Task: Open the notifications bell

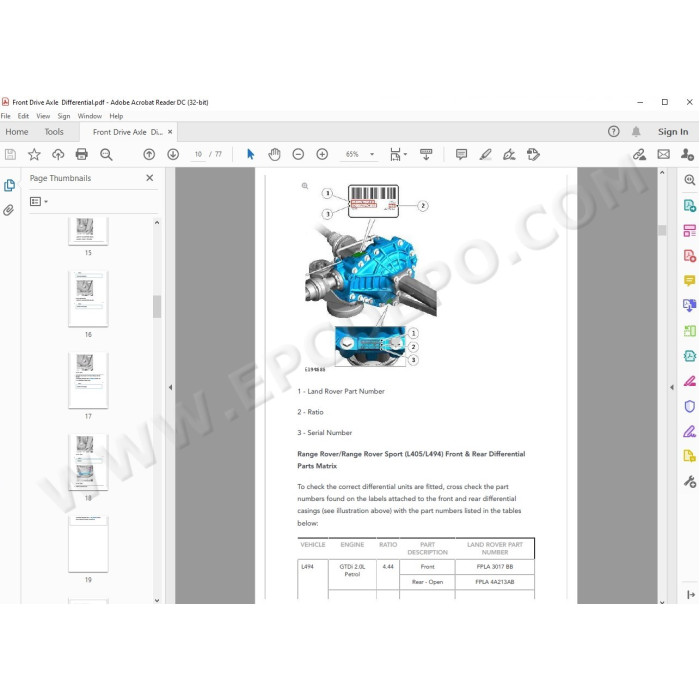Action: click(x=636, y=131)
